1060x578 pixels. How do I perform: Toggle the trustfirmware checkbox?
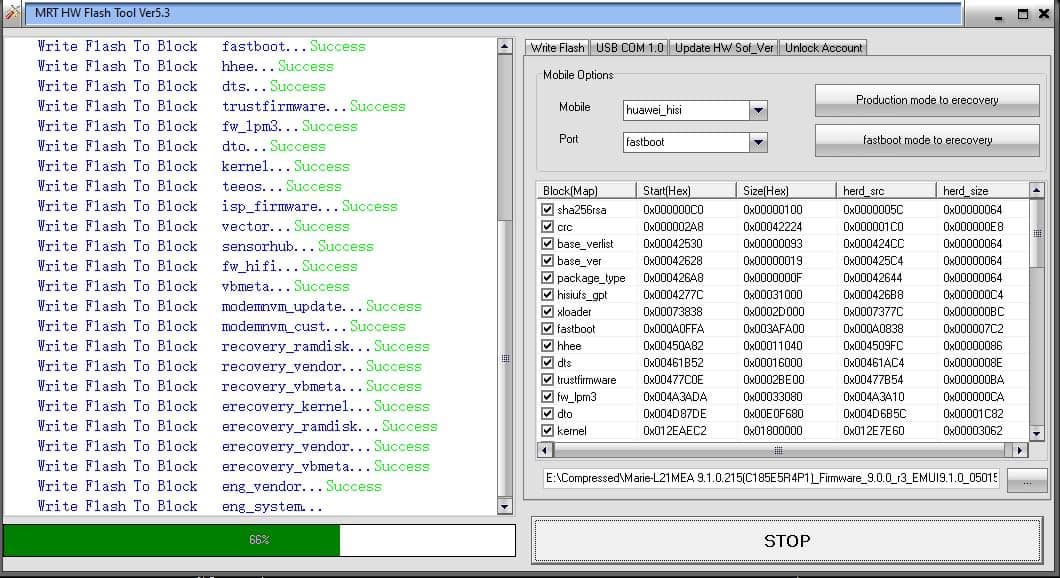[x=548, y=379]
